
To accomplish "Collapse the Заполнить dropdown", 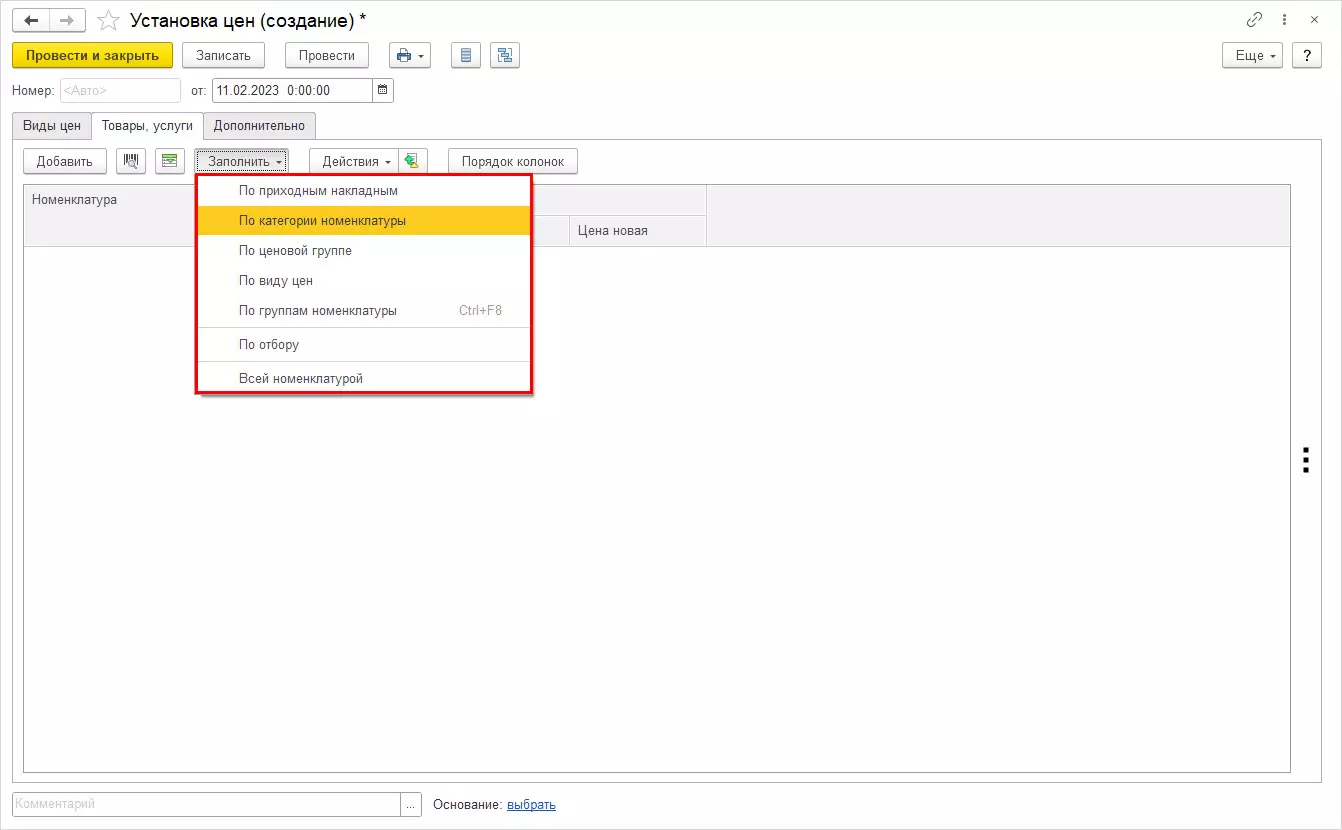I will 241,161.
